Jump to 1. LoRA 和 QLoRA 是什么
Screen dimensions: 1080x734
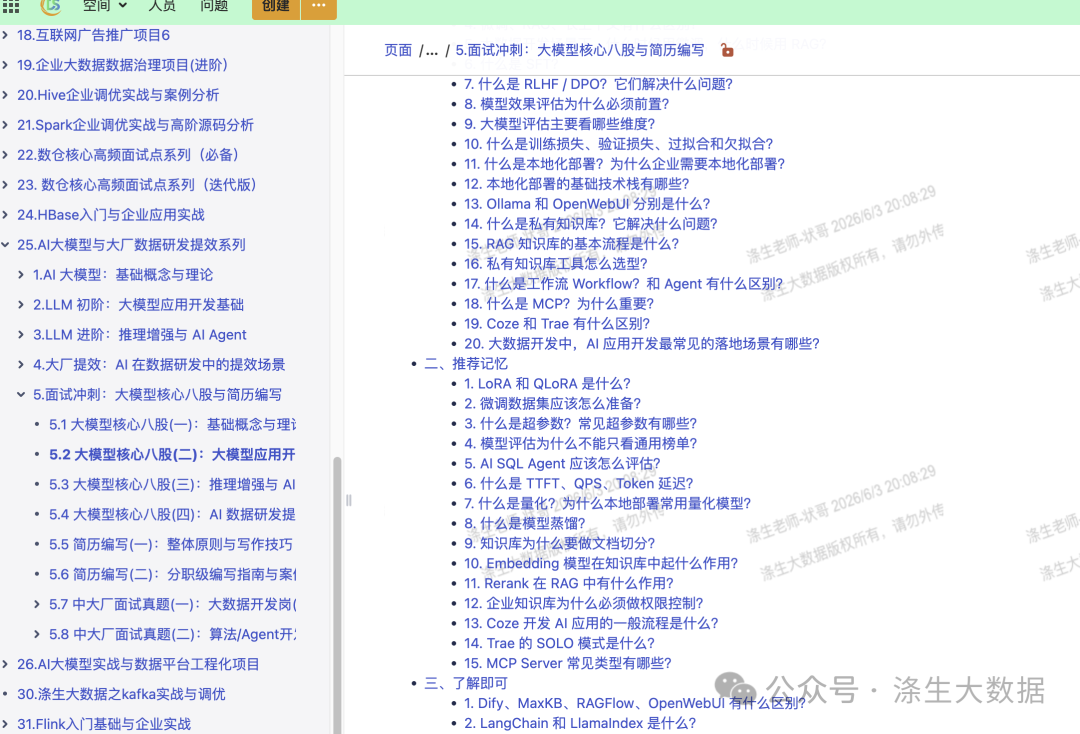click(547, 384)
